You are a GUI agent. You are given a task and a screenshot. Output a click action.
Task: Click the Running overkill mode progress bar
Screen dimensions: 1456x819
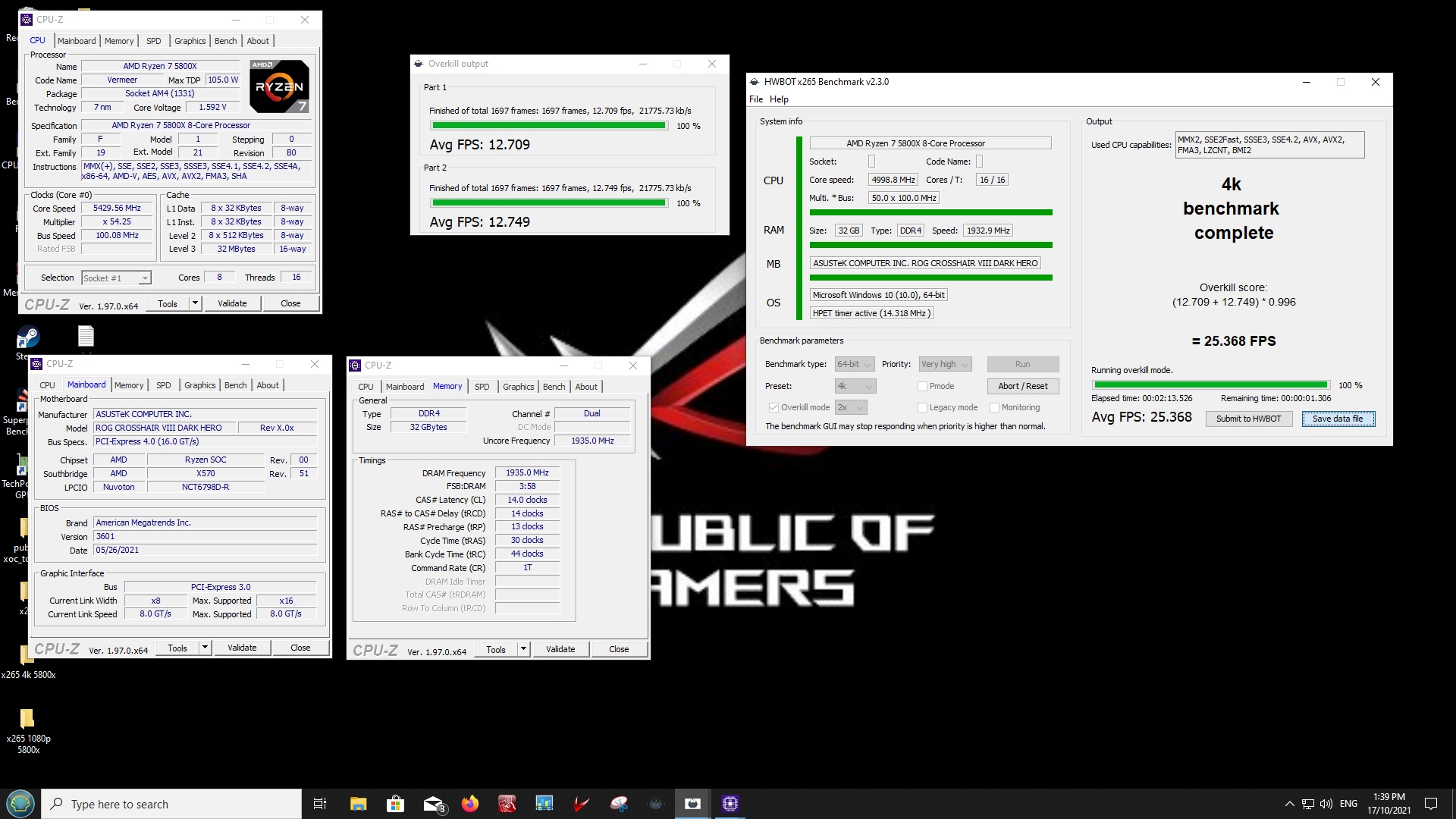point(1210,385)
